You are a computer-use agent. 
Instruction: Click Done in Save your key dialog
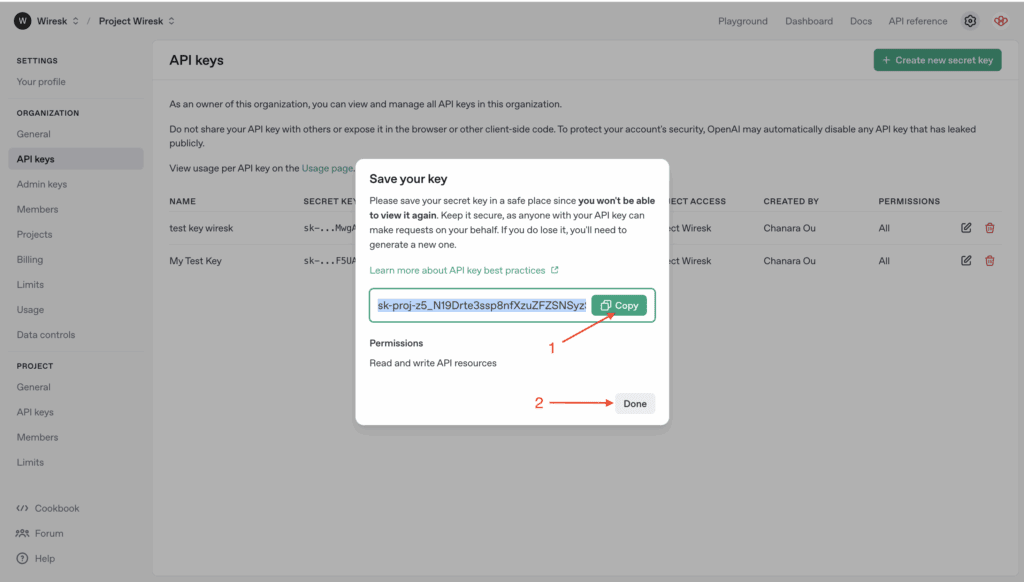coord(634,404)
